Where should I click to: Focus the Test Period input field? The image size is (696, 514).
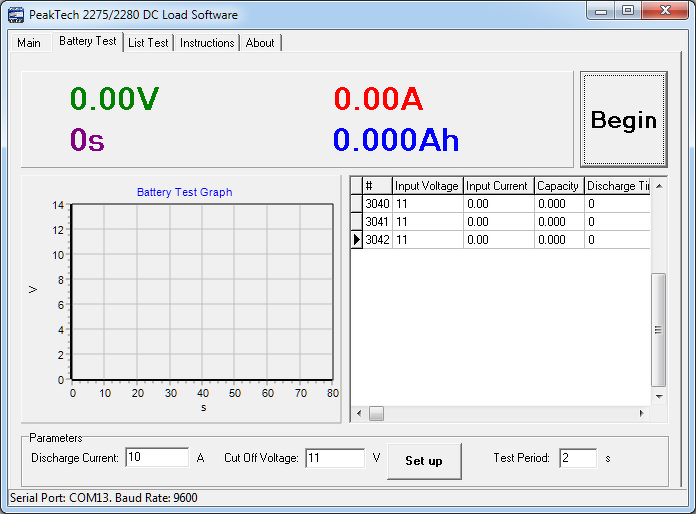tap(578, 458)
